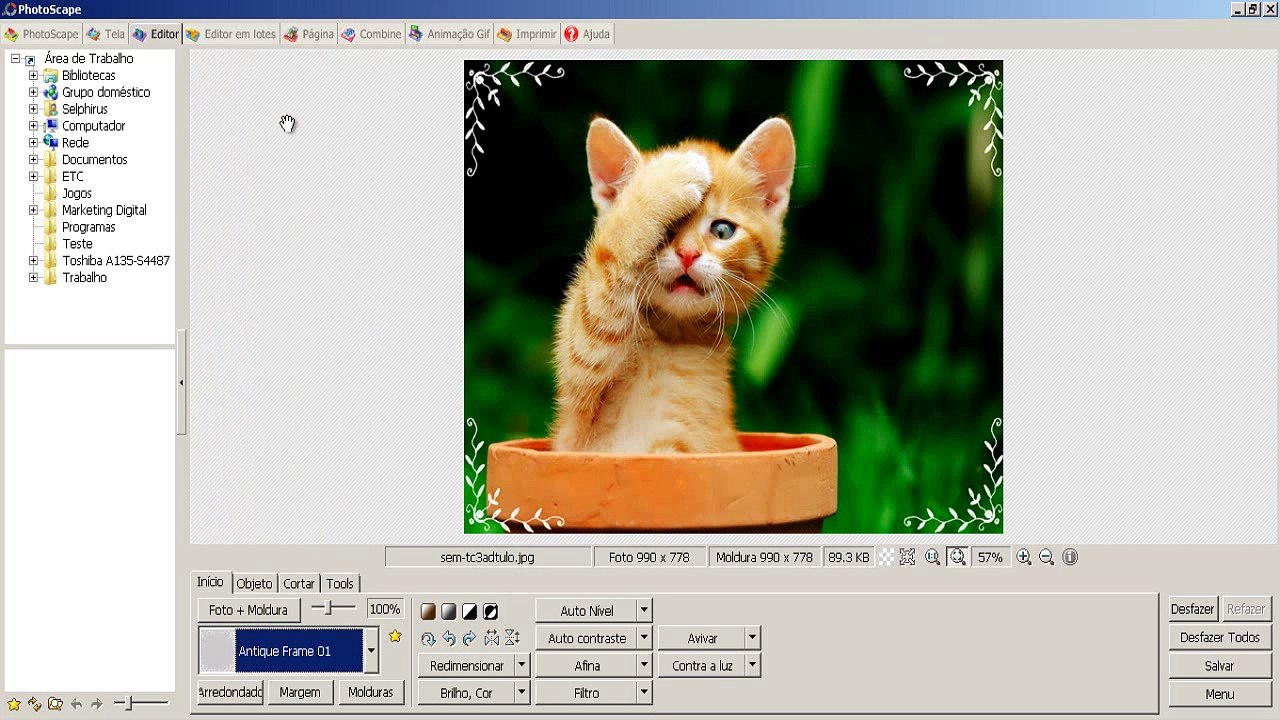
Task: Click the Margem button
Action: (300, 692)
